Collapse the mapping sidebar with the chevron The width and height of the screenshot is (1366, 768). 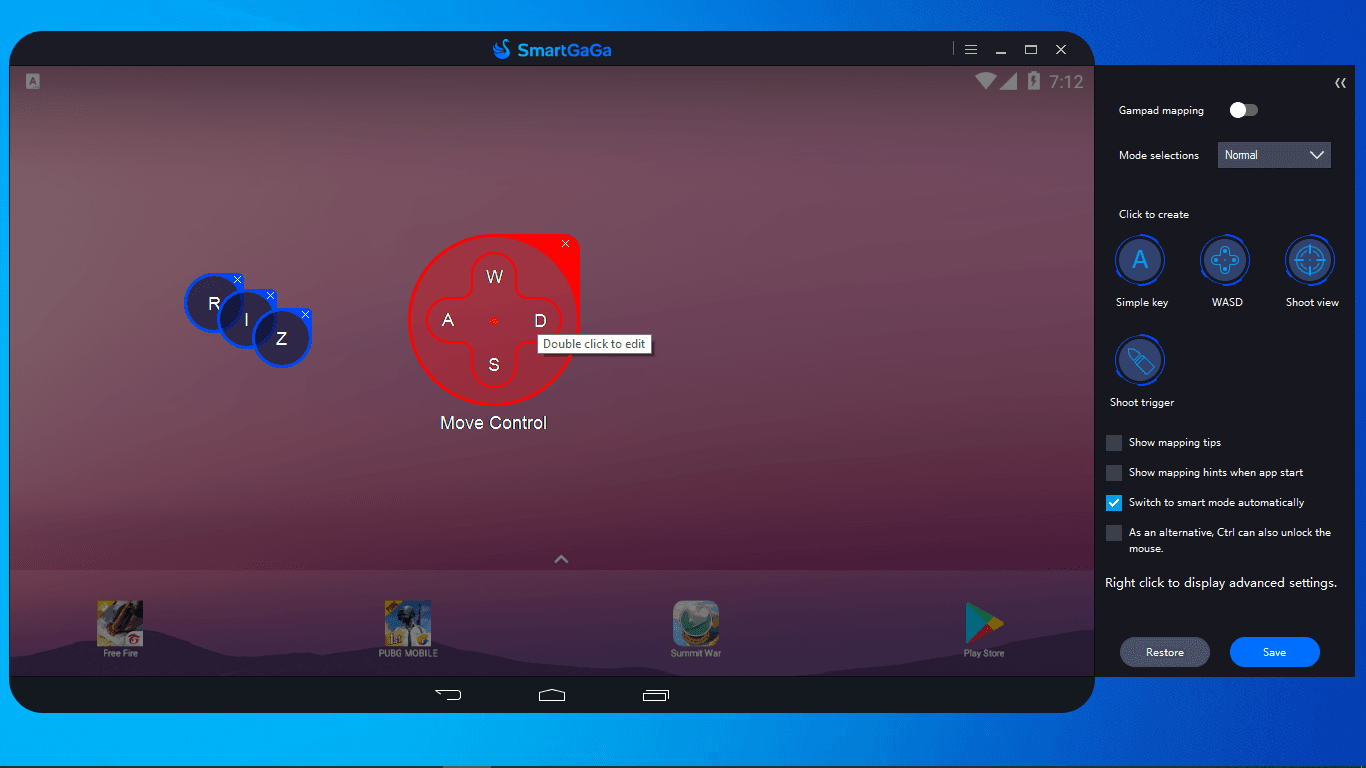pos(1340,83)
